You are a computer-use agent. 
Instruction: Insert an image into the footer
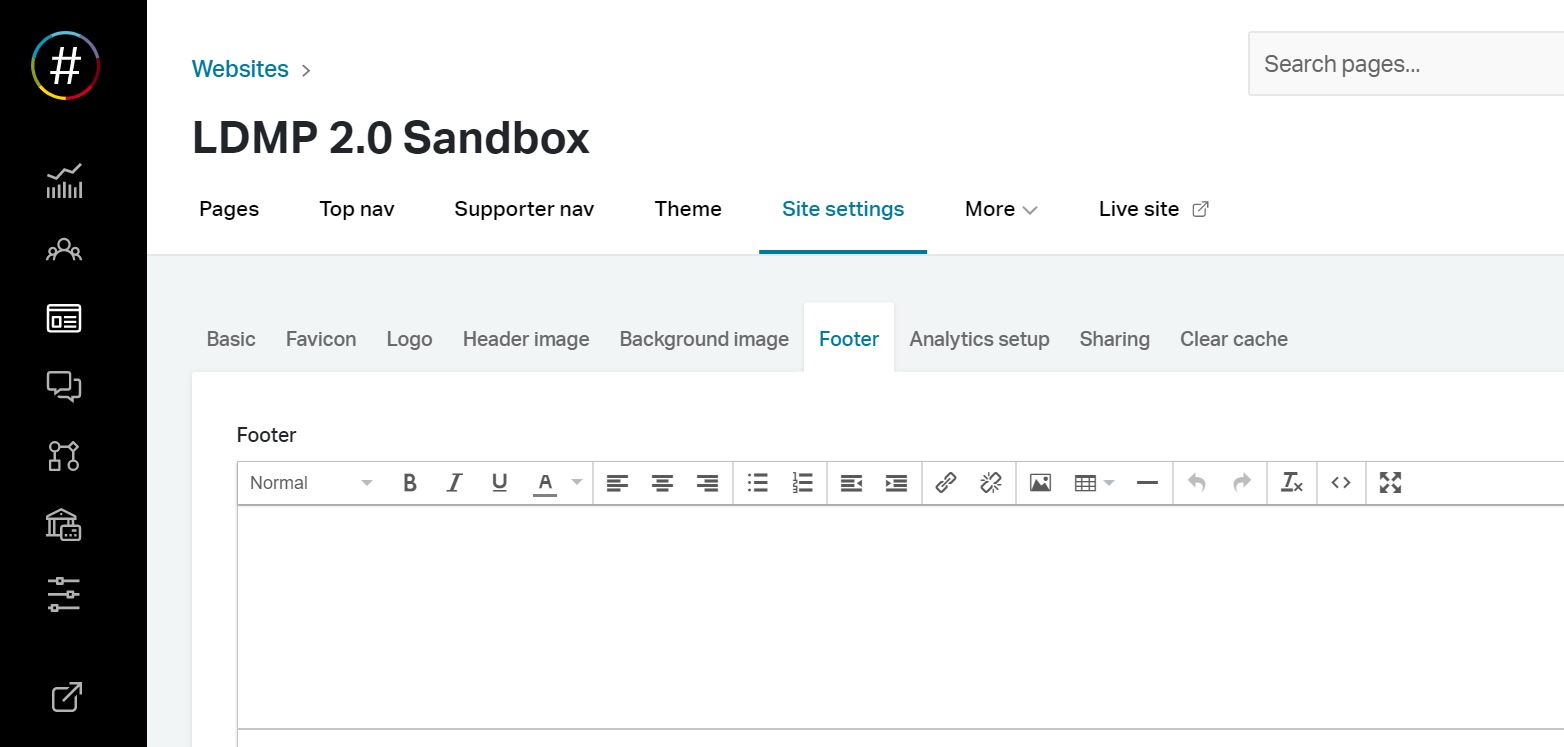[1040, 483]
